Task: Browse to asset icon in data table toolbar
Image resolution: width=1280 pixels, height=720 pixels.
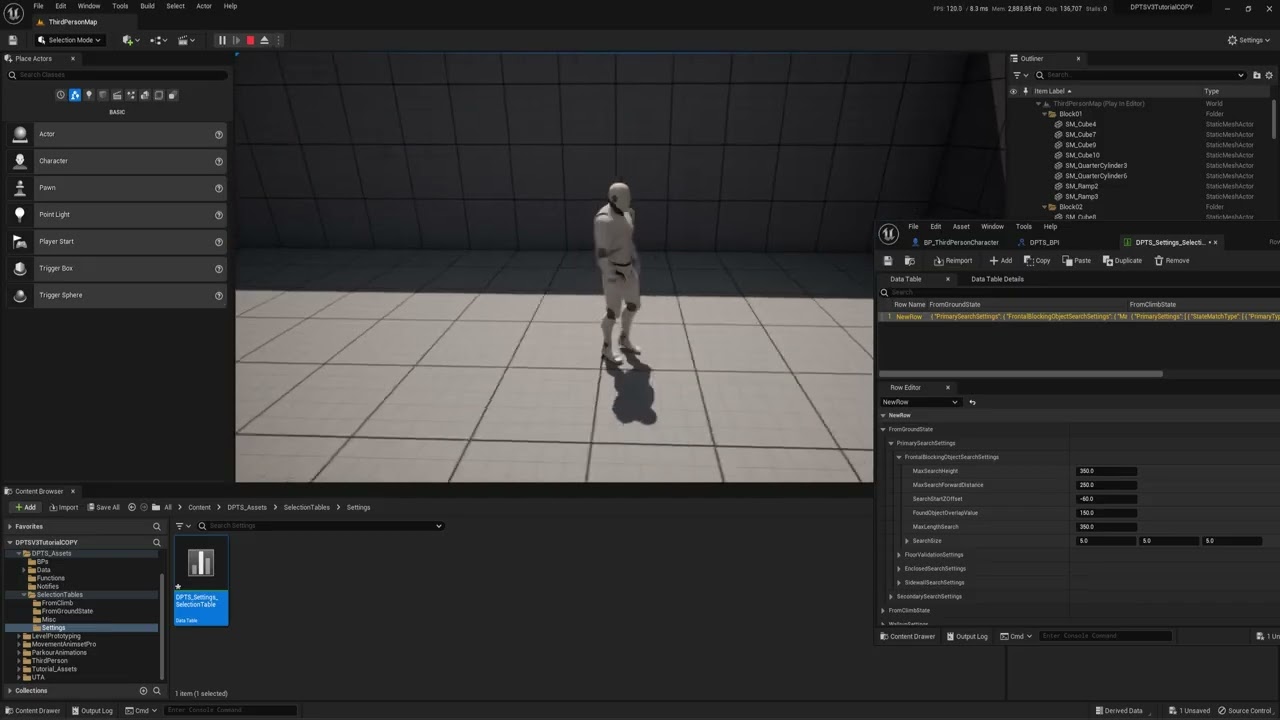Action: pos(909,261)
